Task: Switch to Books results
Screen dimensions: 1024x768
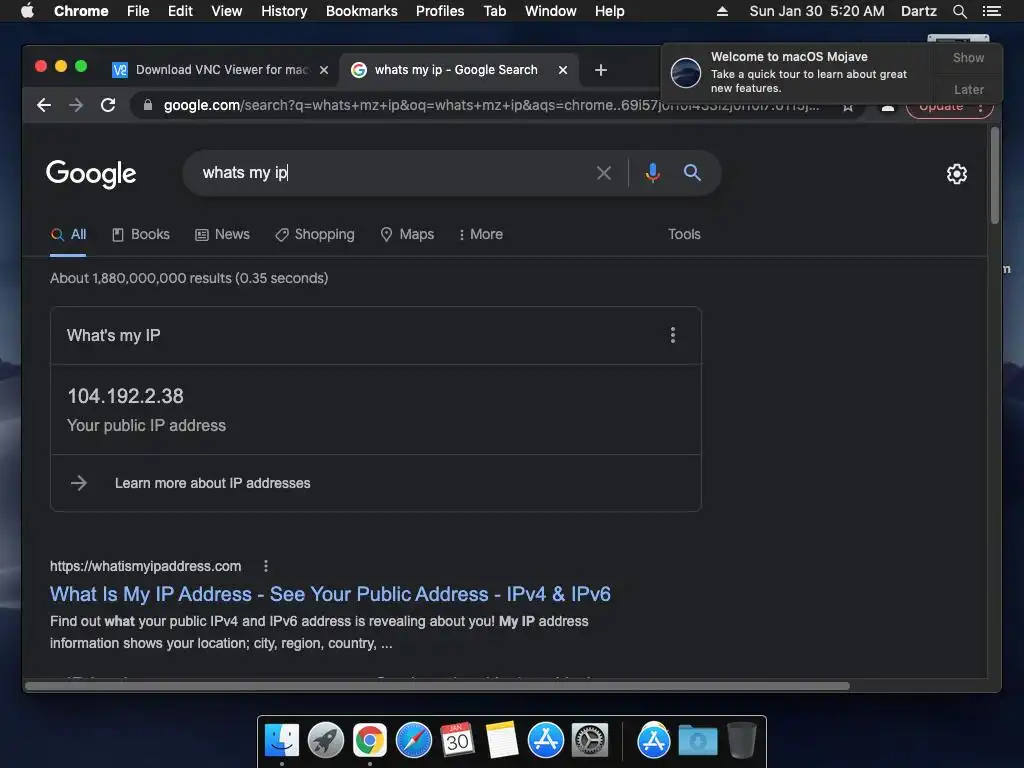Action: (141, 234)
